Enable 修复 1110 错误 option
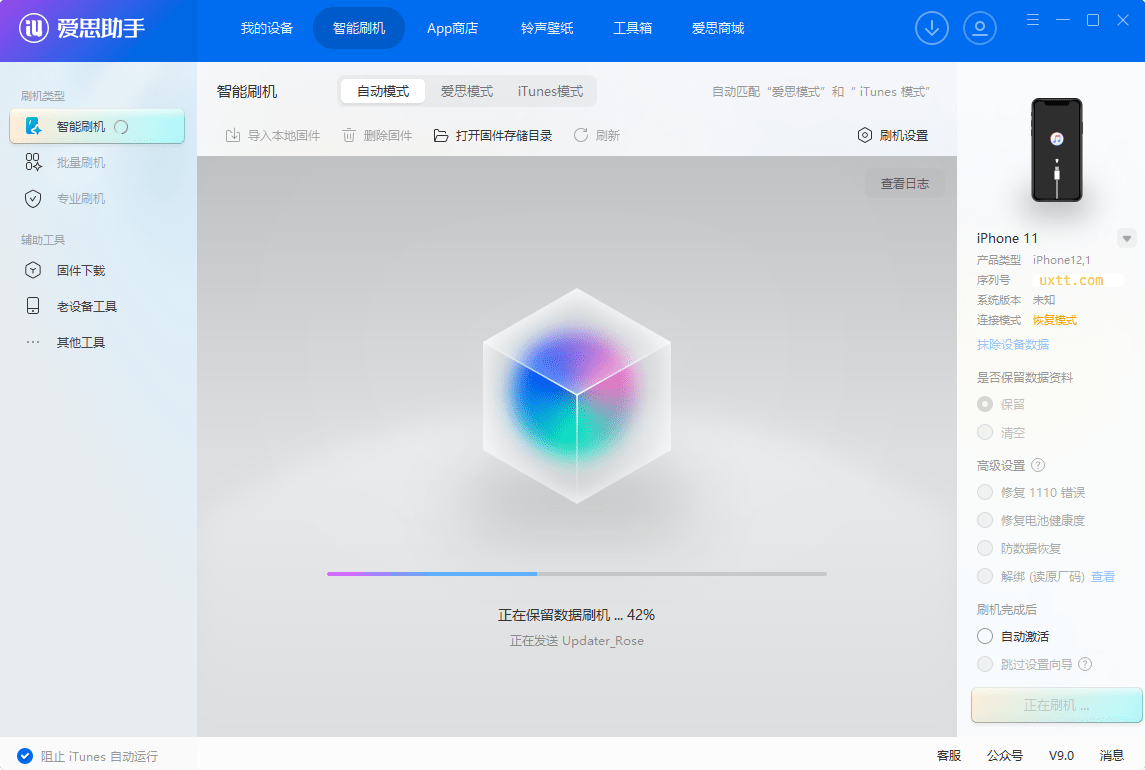This screenshot has width=1145, height=770. [x=985, y=492]
